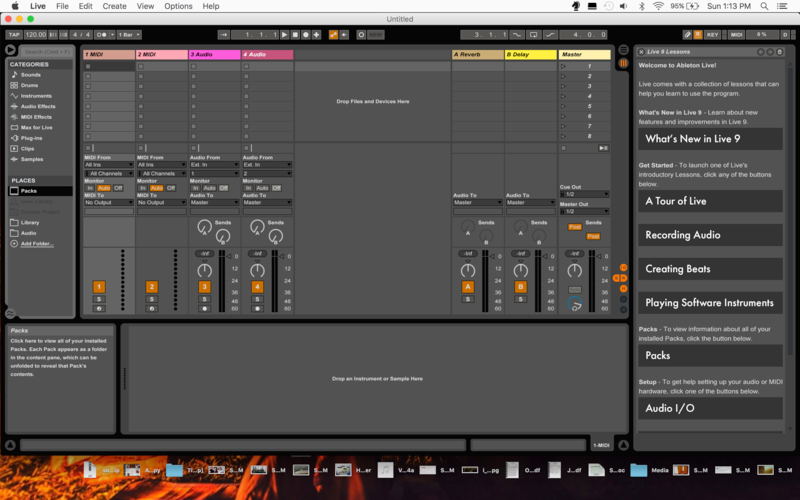Arm track 4 for recording
Viewport: 800px width, 500px height.
click(257, 309)
